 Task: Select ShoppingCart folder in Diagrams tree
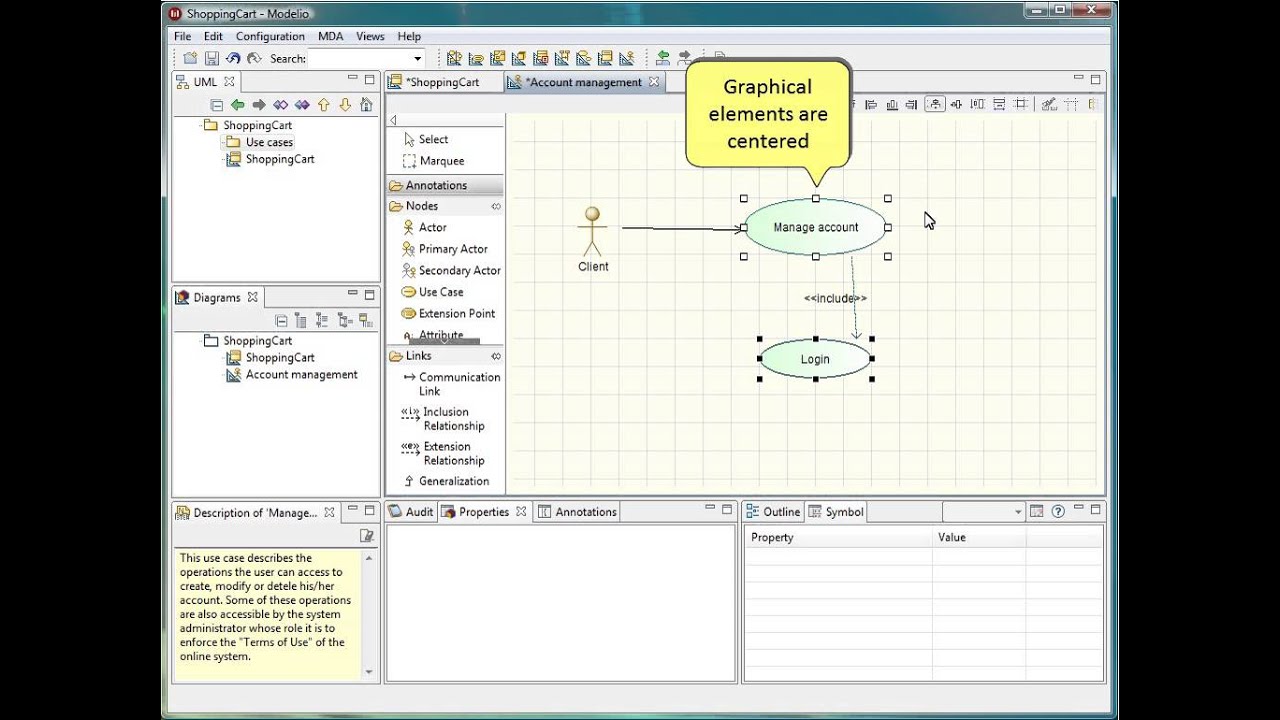pyautogui.click(x=248, y=341)
